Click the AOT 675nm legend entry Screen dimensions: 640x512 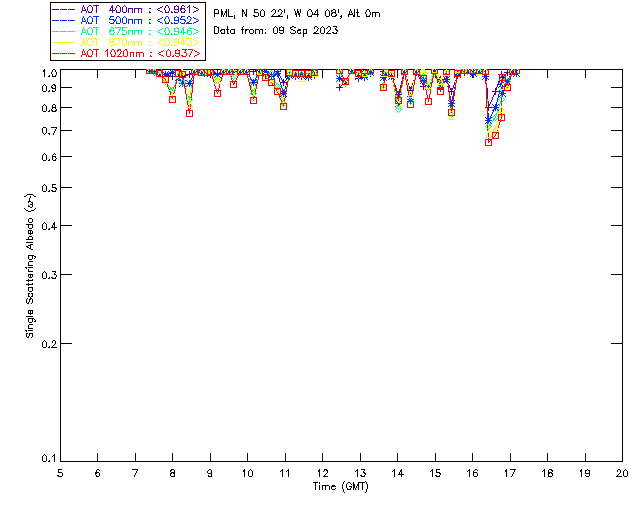tap(126, 31)
